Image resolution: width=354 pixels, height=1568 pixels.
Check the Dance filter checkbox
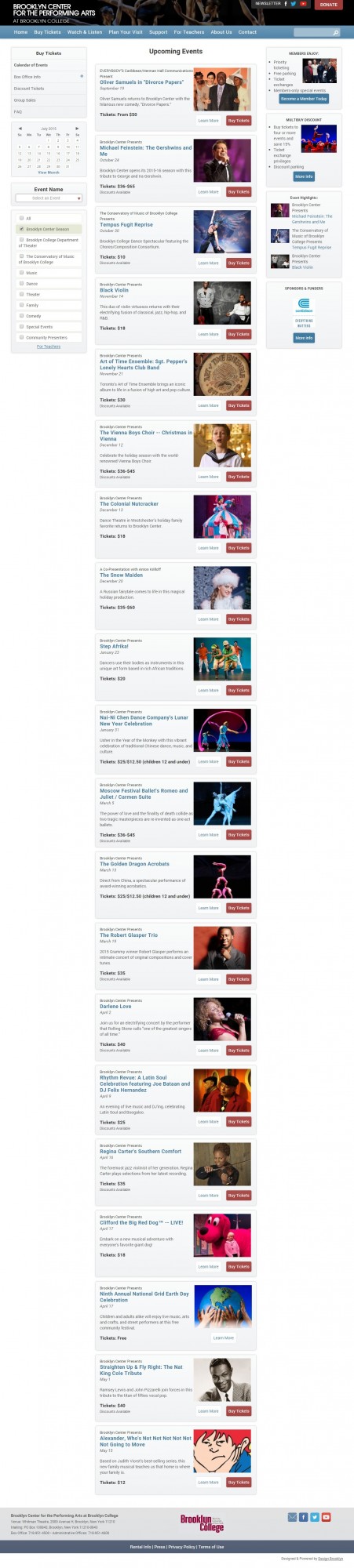[22, 283]
